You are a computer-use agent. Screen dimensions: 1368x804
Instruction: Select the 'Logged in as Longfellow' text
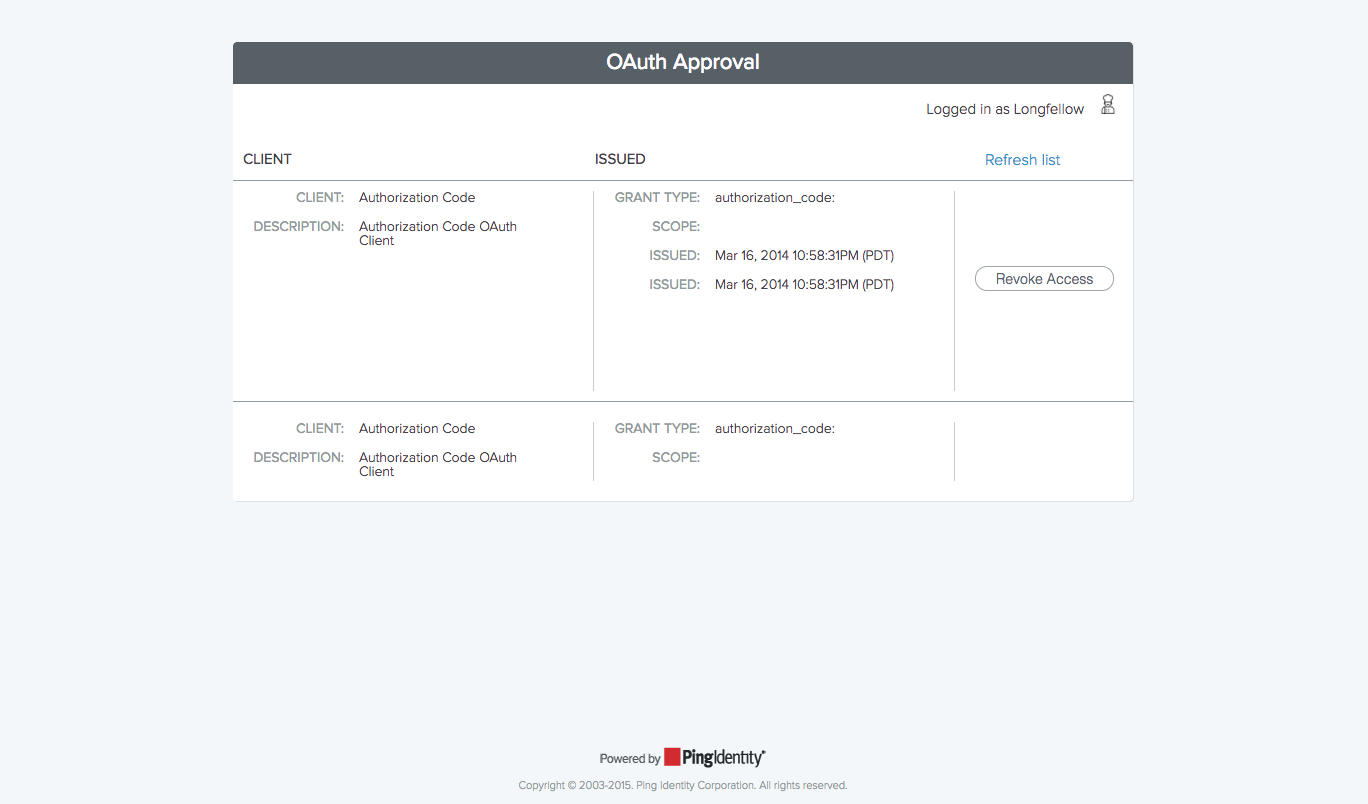1004,110
